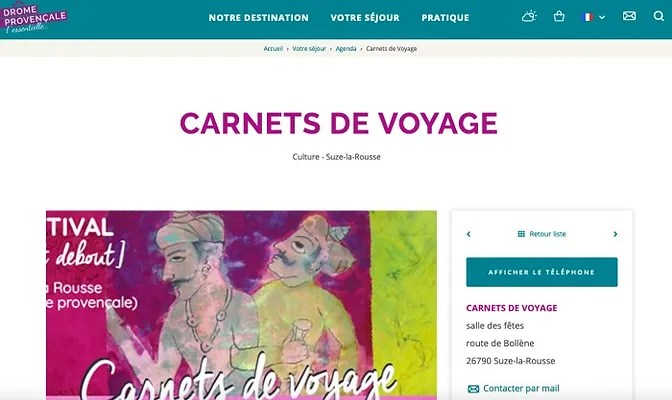Open the envelope contact icon in header

point(629,16)
